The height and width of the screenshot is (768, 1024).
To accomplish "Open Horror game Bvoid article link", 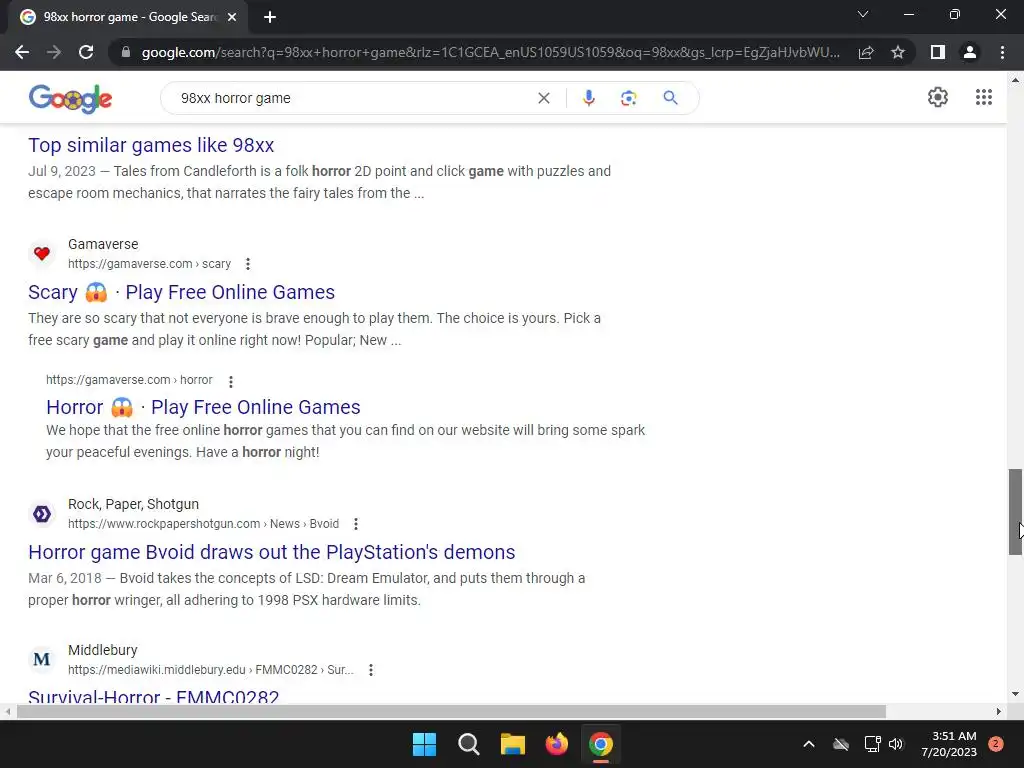I will (272, 552).
